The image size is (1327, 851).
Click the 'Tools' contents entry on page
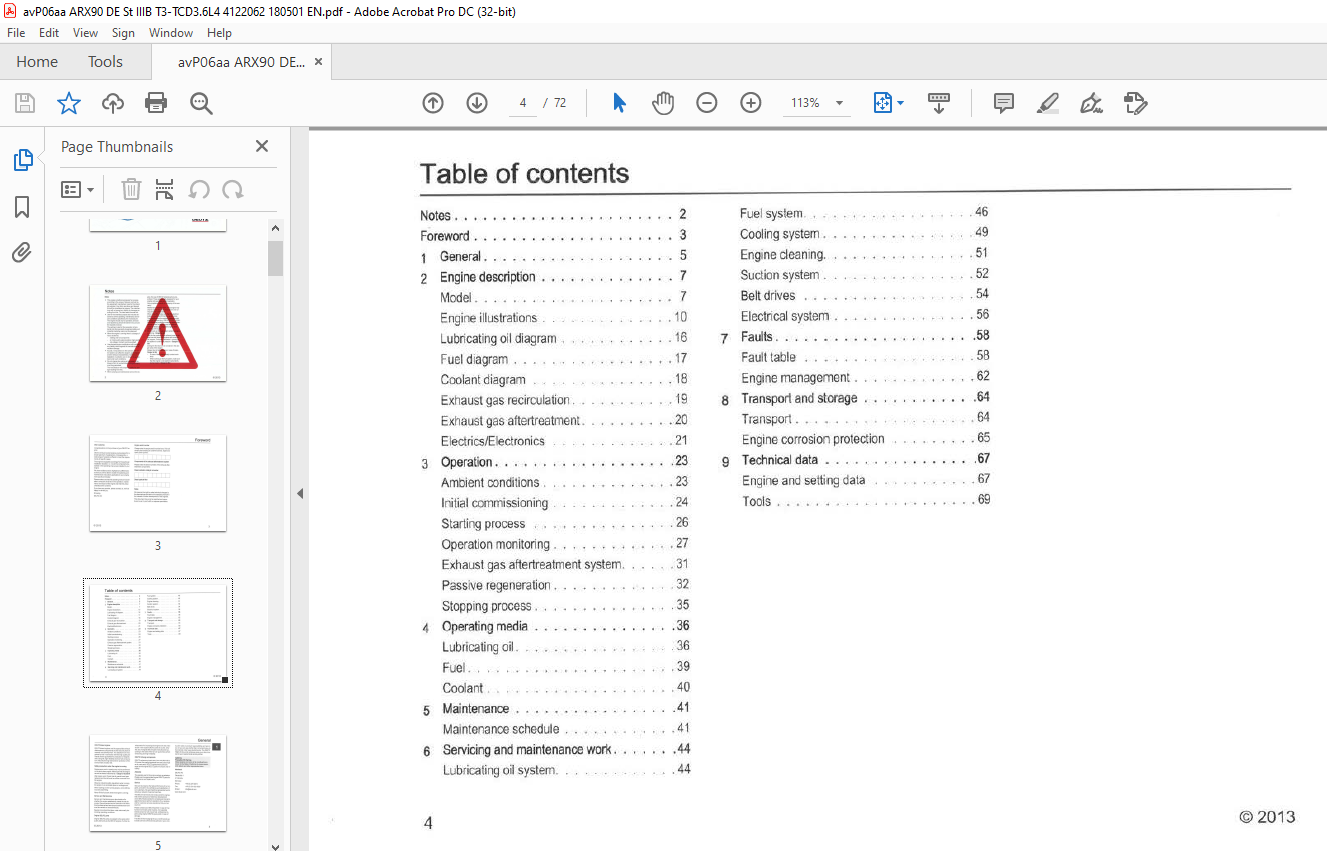pyautogui.click(x=757, y=501)
